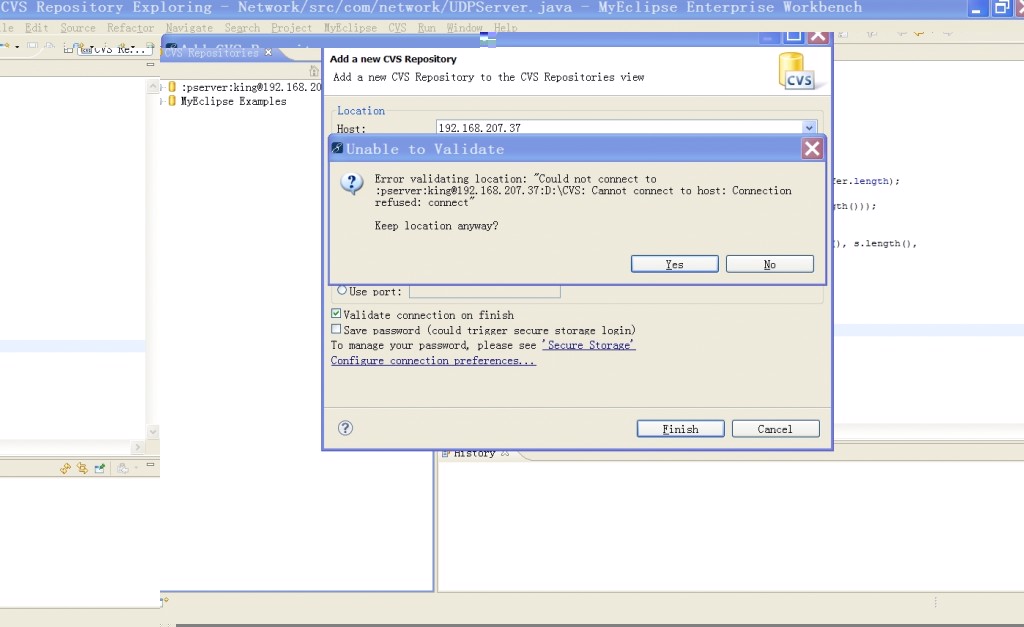Expand the :pserver:king@192.168 repository node
Viewport: 1024px width, 627px height.
click(163, 87)
